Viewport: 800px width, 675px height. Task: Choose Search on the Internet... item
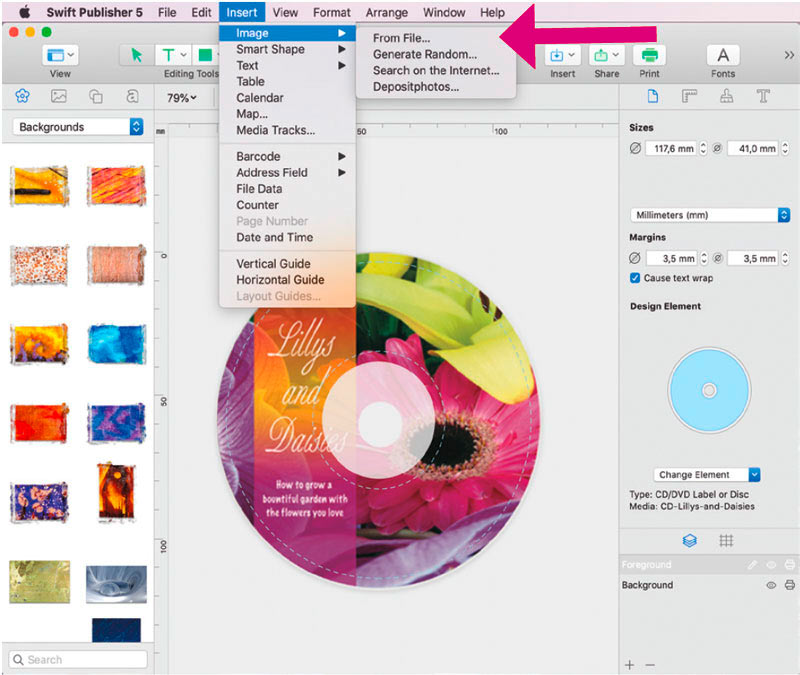click(436, 70)
